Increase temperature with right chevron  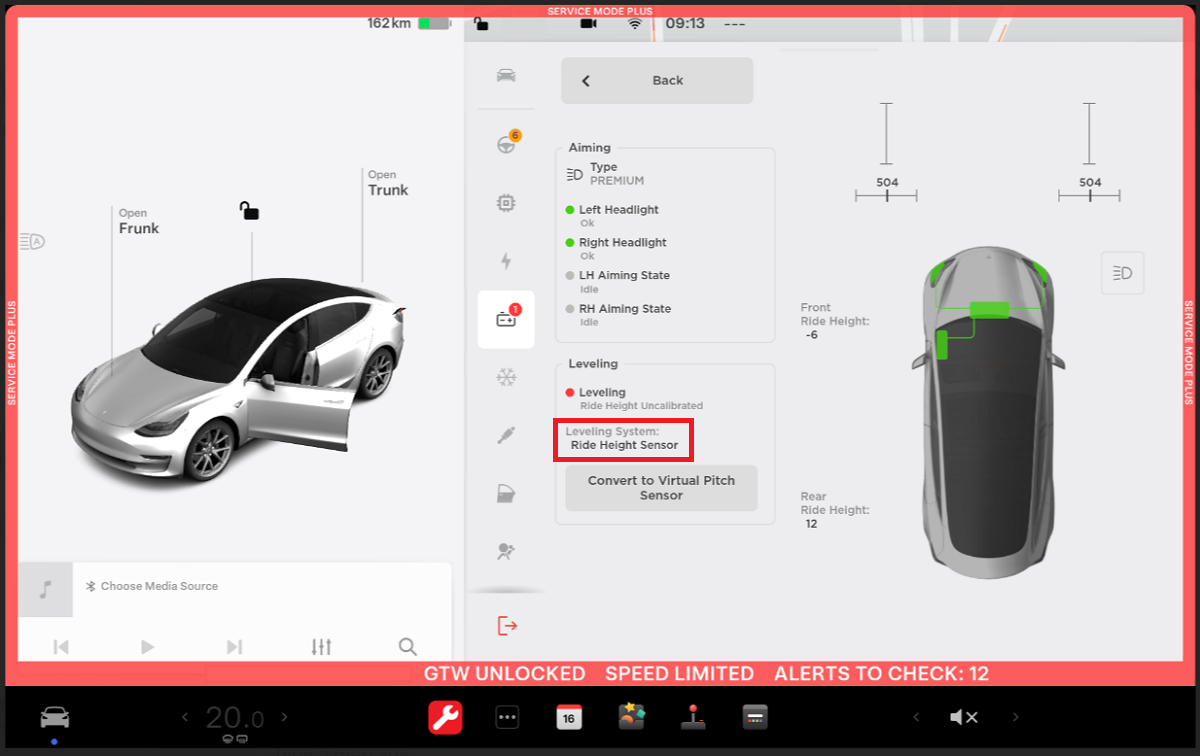(285, 717)
